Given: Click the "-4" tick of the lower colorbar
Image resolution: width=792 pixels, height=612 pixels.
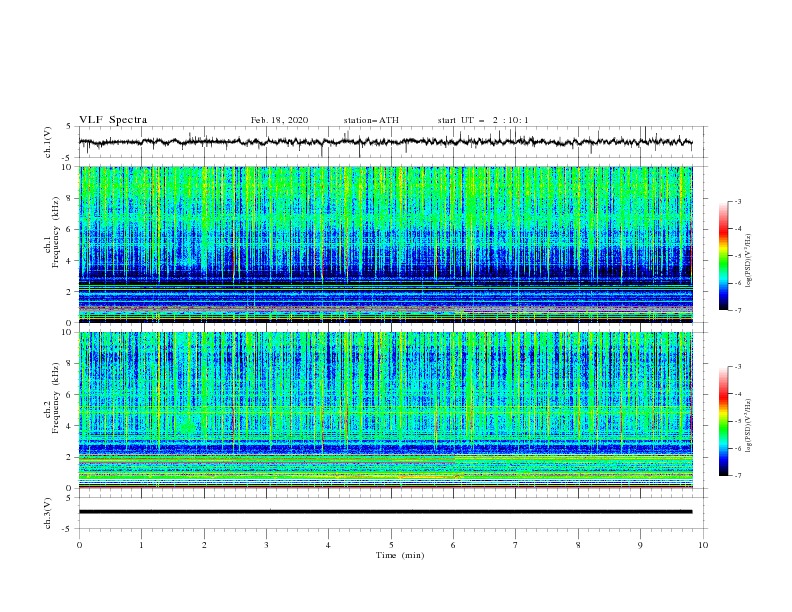Looking at the screenshot, I should (737, 394).
